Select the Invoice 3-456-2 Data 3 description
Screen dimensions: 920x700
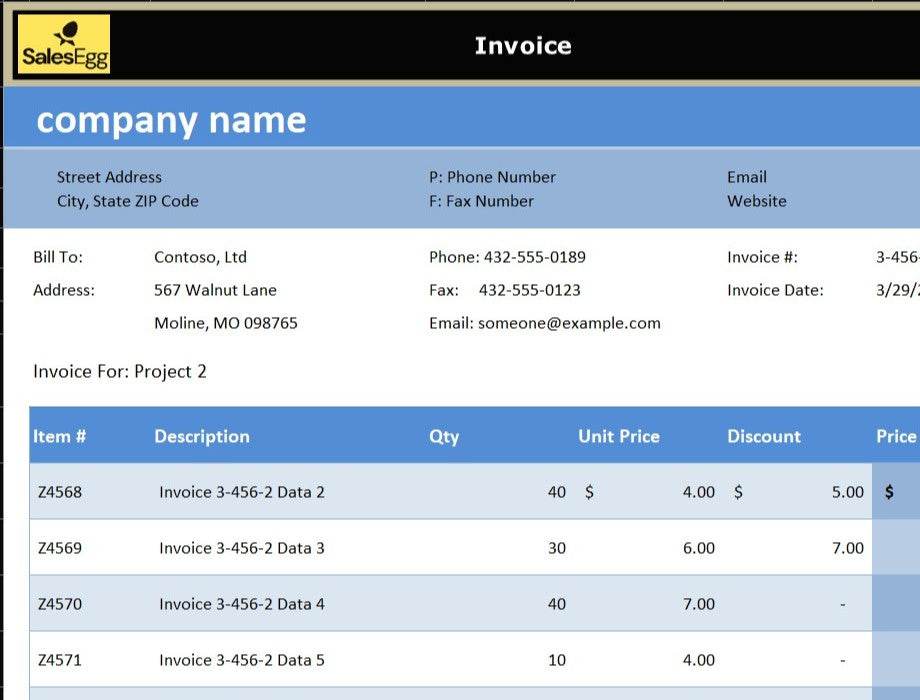(x=241, y=548)
